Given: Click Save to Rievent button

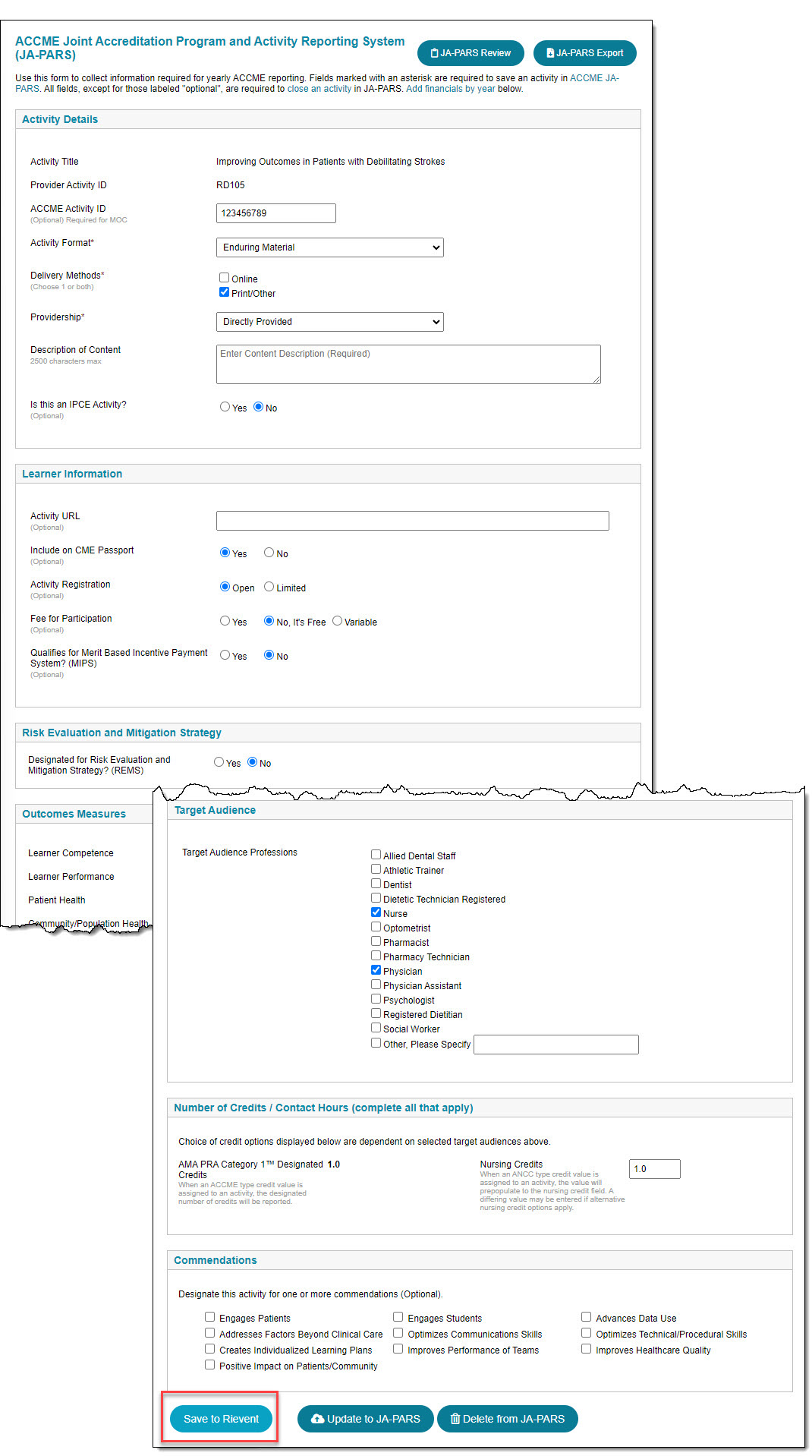Looking at the screenshot, I should 221,1419.
